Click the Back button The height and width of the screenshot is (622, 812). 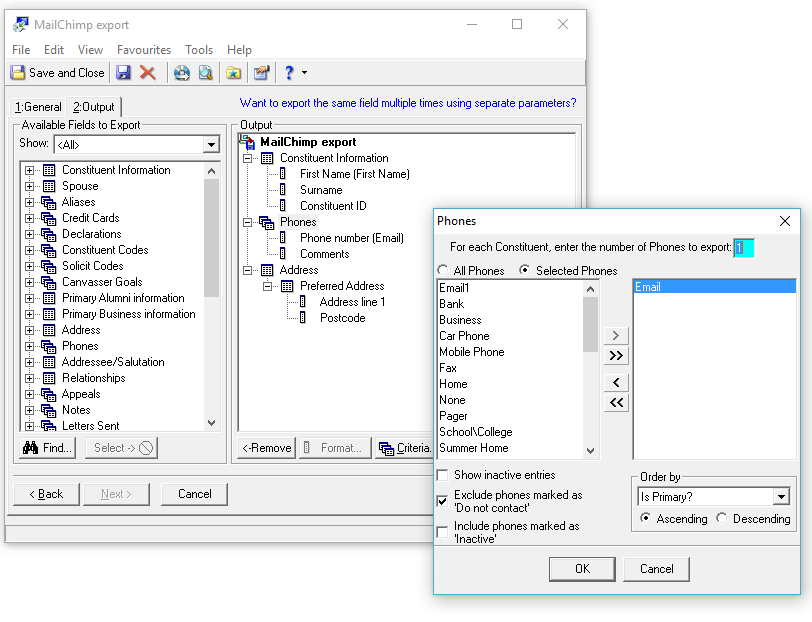(x=47, y=494)
